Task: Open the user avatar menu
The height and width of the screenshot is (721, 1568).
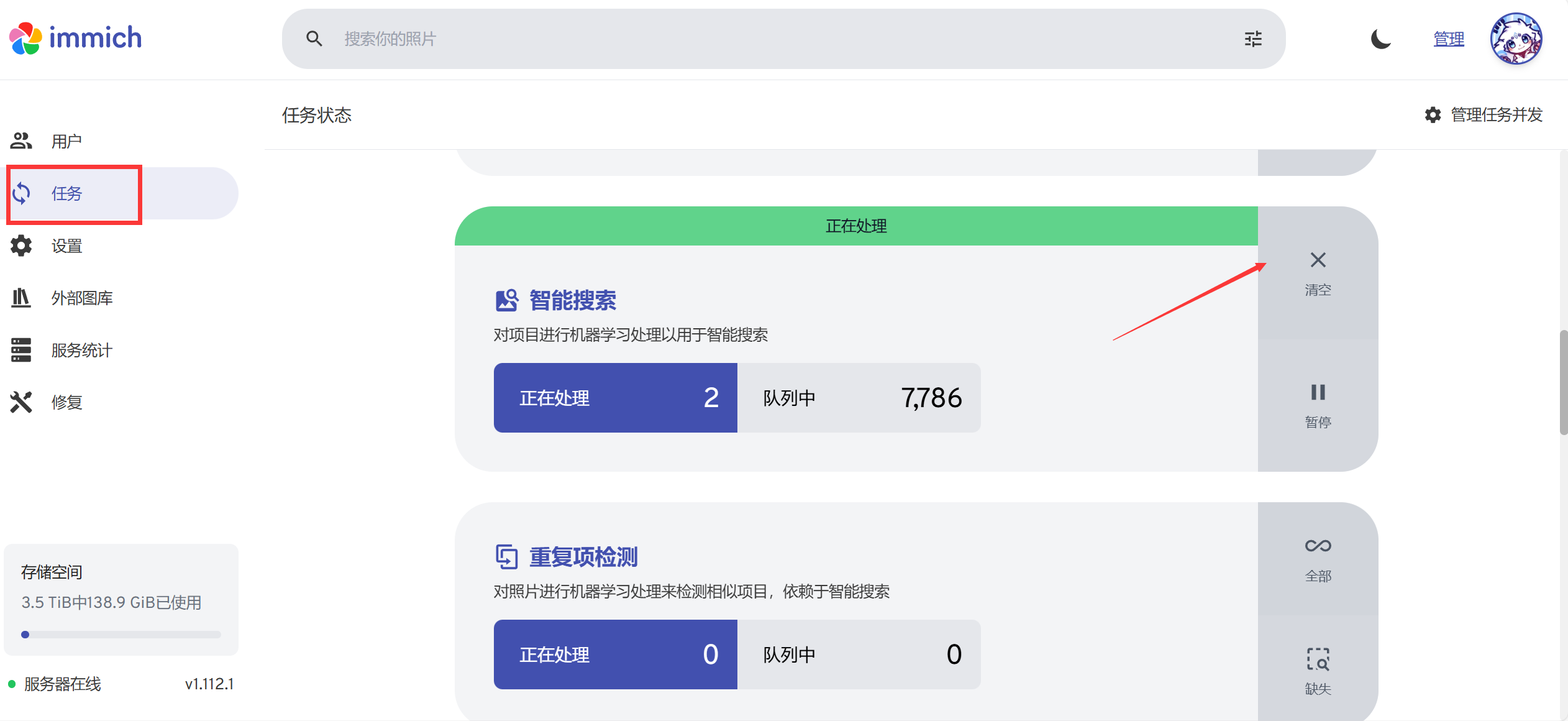Action: click(x=1516, y=39)
